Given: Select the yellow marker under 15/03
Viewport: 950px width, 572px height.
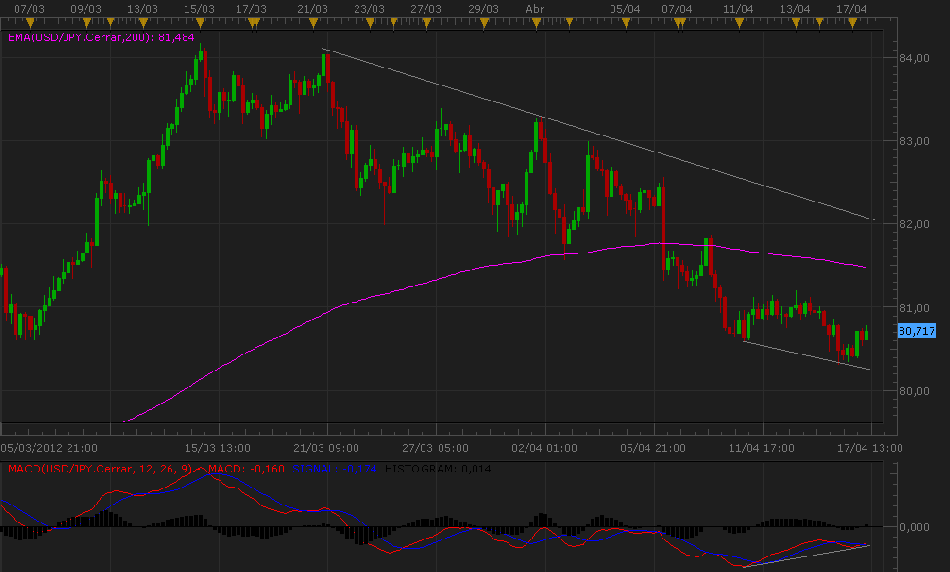Looking at the screenshot, I should [201, 20].
